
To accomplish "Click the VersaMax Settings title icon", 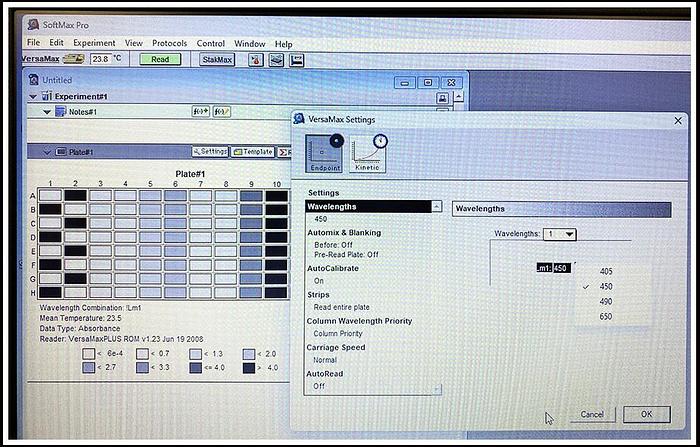I will (299, 119).
